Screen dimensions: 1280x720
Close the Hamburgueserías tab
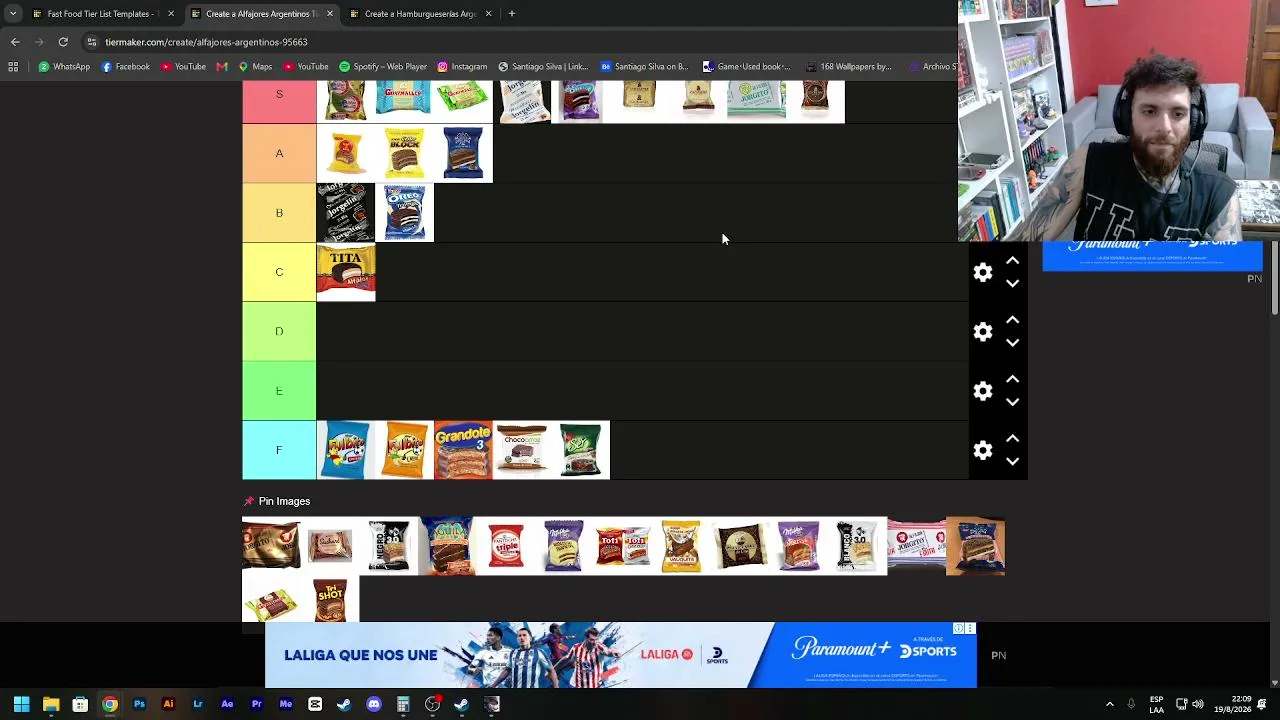[x=489, y=14]
